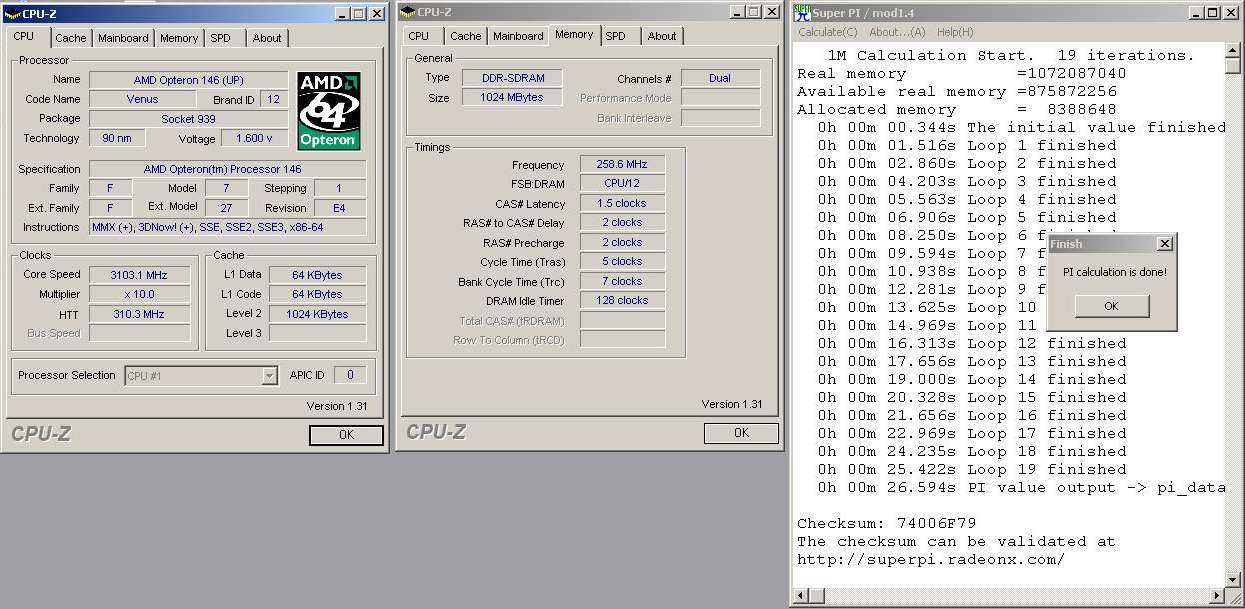Click Multiplier value x 10.0
Viewport: 1245px width, 609px height.
(x=138, y=294)
